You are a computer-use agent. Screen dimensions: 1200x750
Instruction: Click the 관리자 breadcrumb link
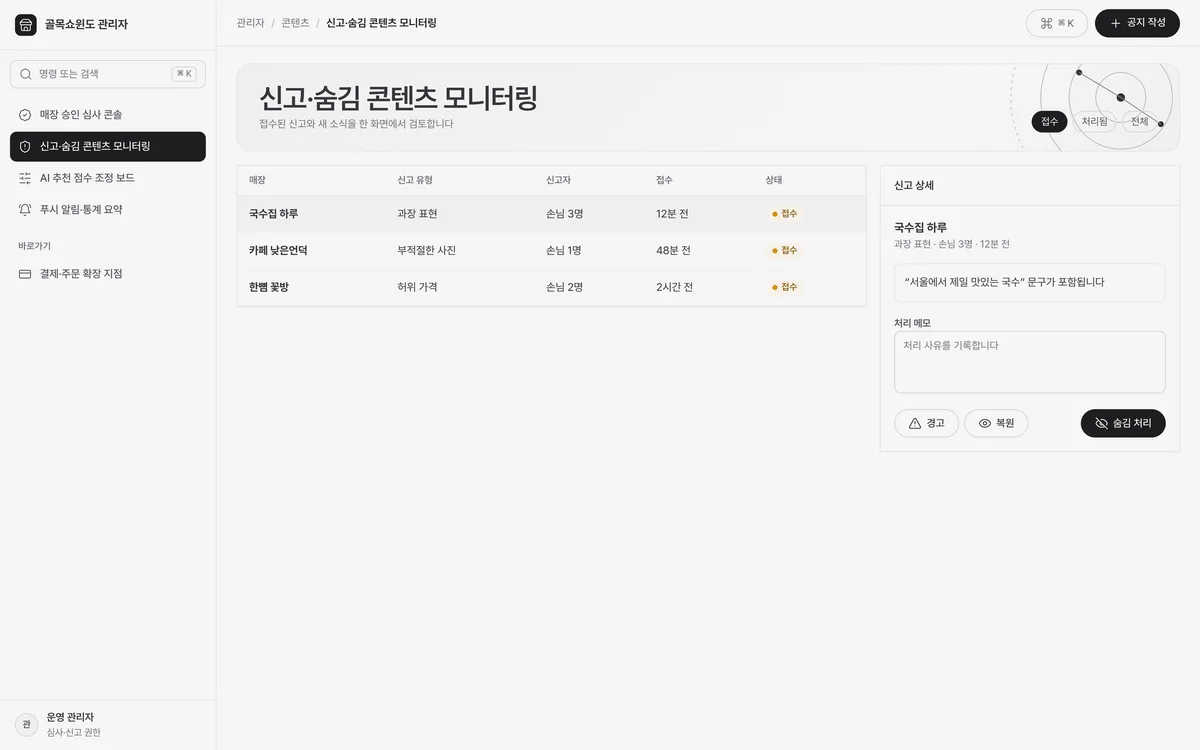tap(251, 23)
